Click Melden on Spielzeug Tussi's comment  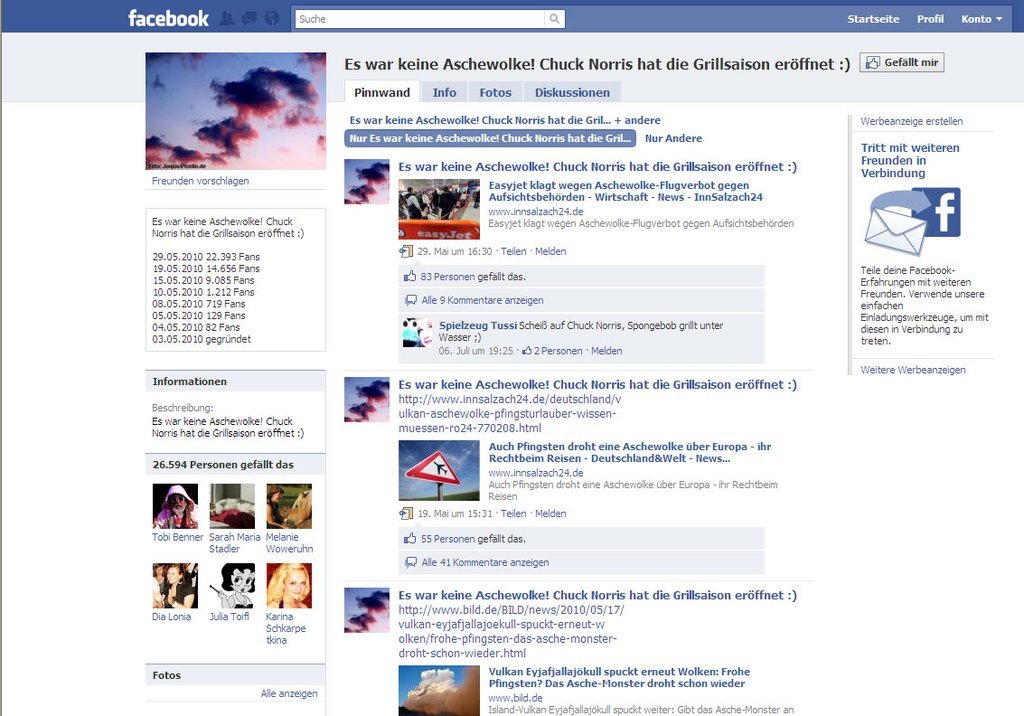(x=606, y=351)
